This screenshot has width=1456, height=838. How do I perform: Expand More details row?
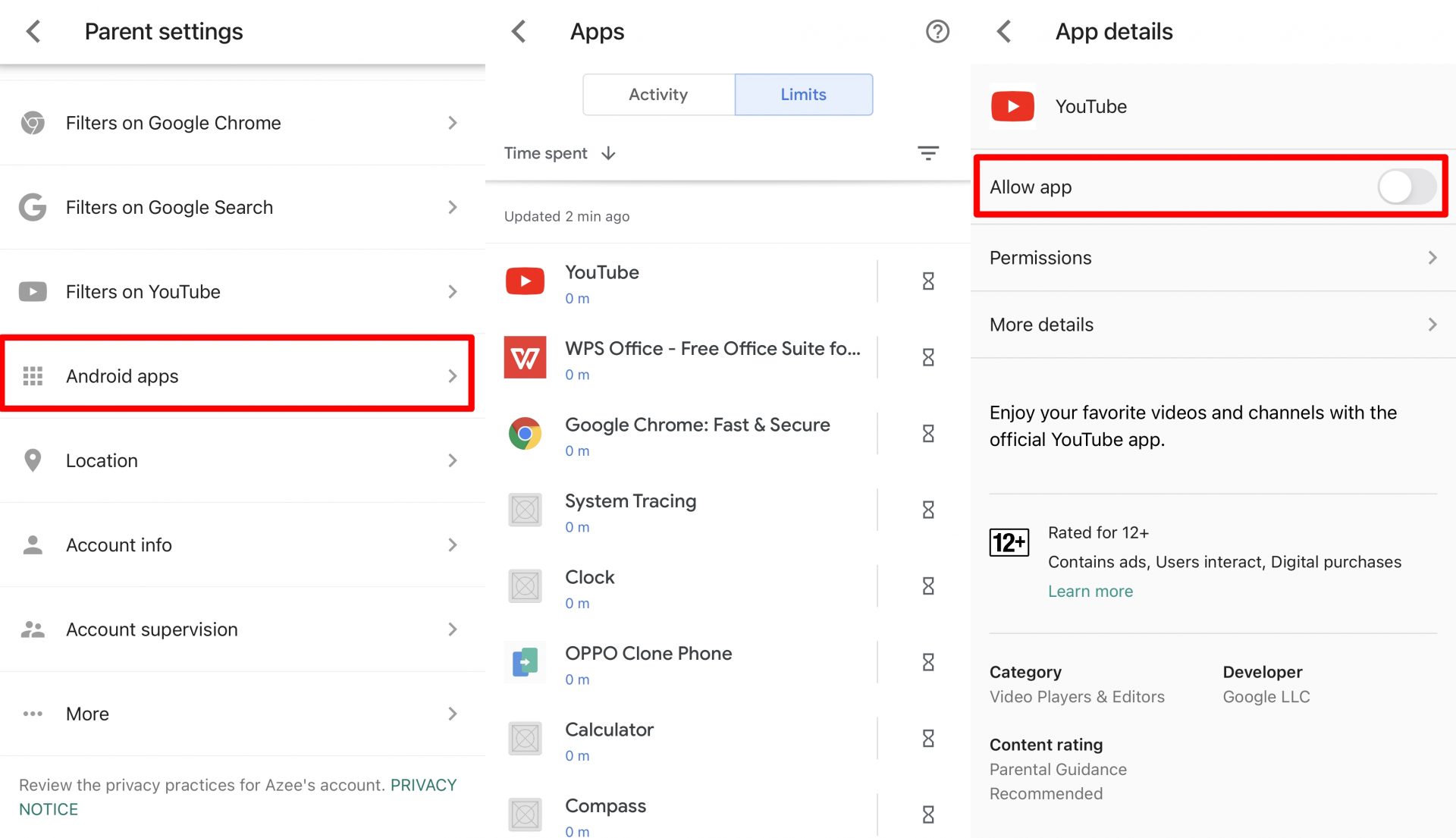[1212, 325]
